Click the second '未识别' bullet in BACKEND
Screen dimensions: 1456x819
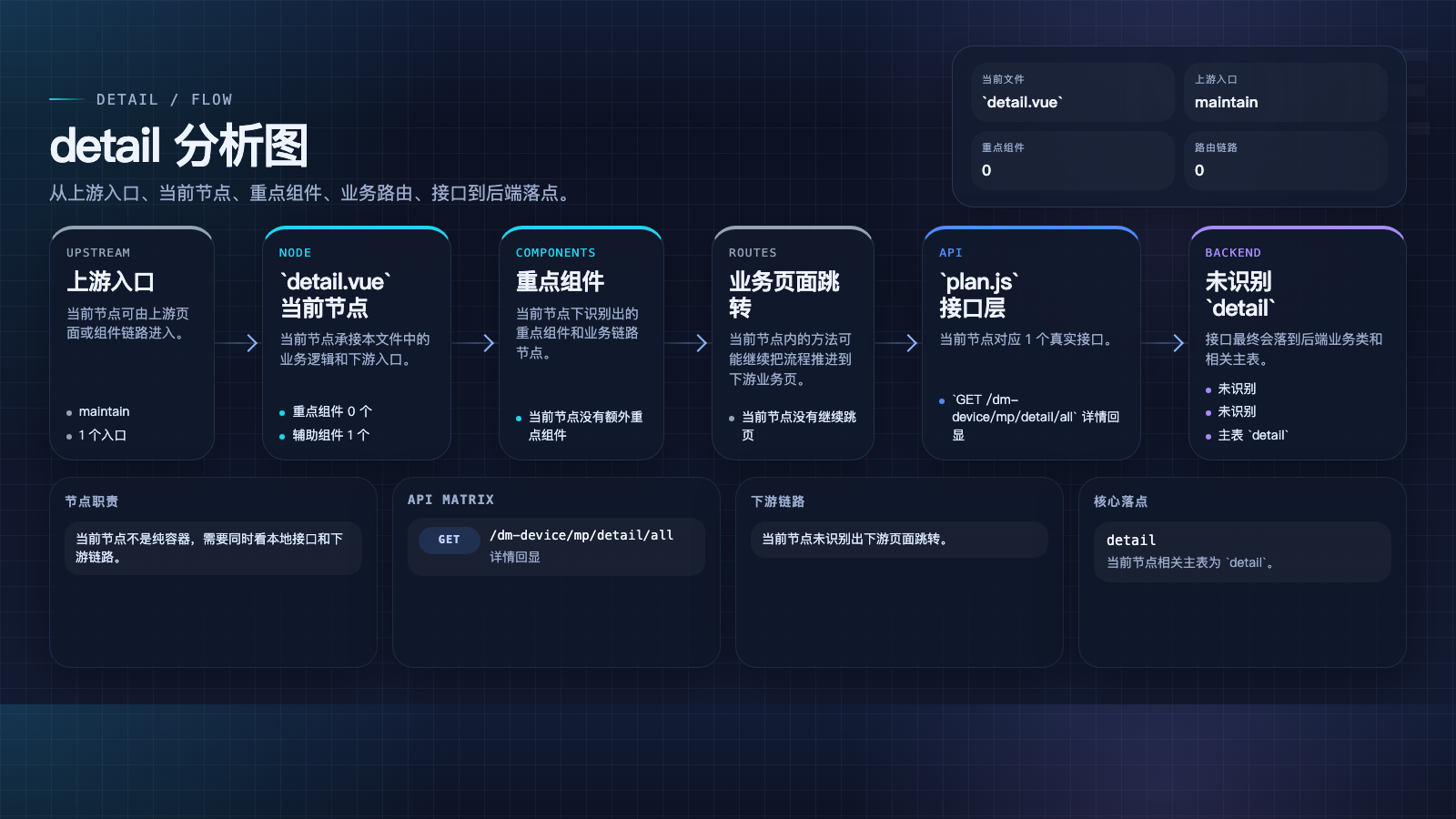click(1237, 411)
